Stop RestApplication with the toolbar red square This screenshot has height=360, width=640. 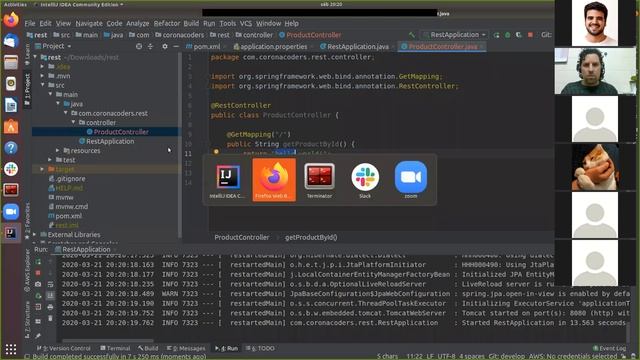click(530, 35)
